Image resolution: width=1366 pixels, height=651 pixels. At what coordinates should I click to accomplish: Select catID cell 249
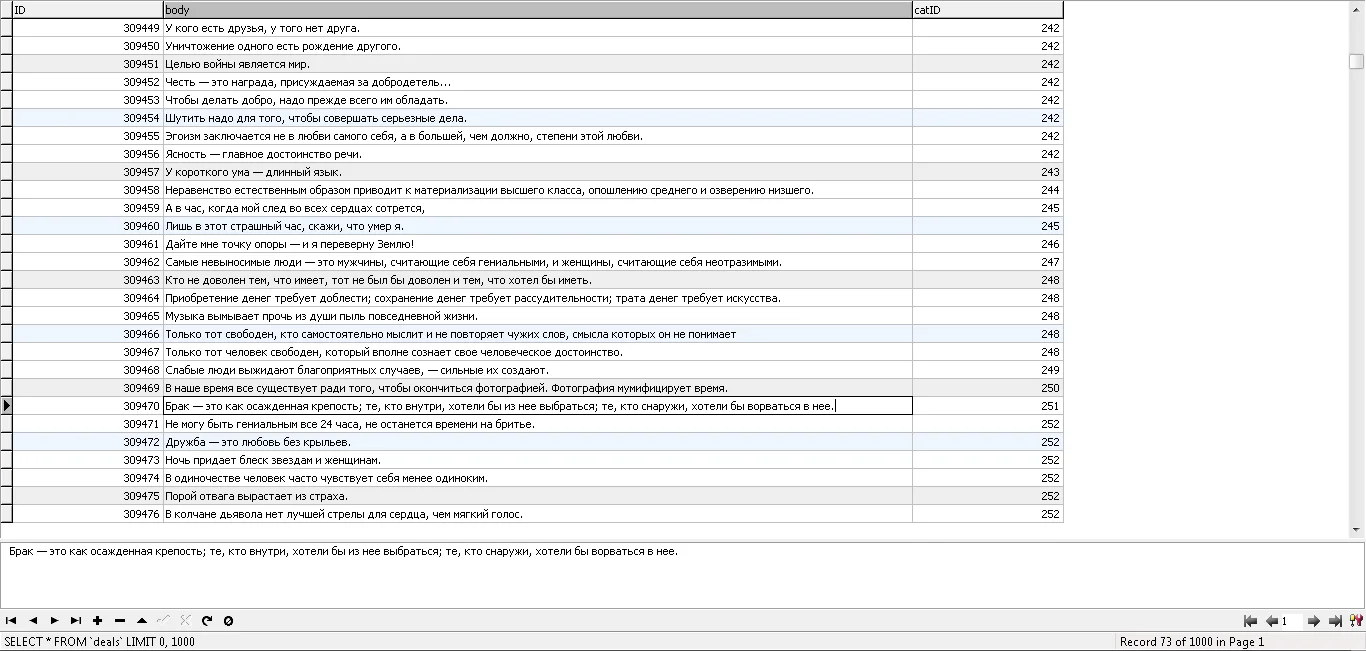(x=988, y=370)
